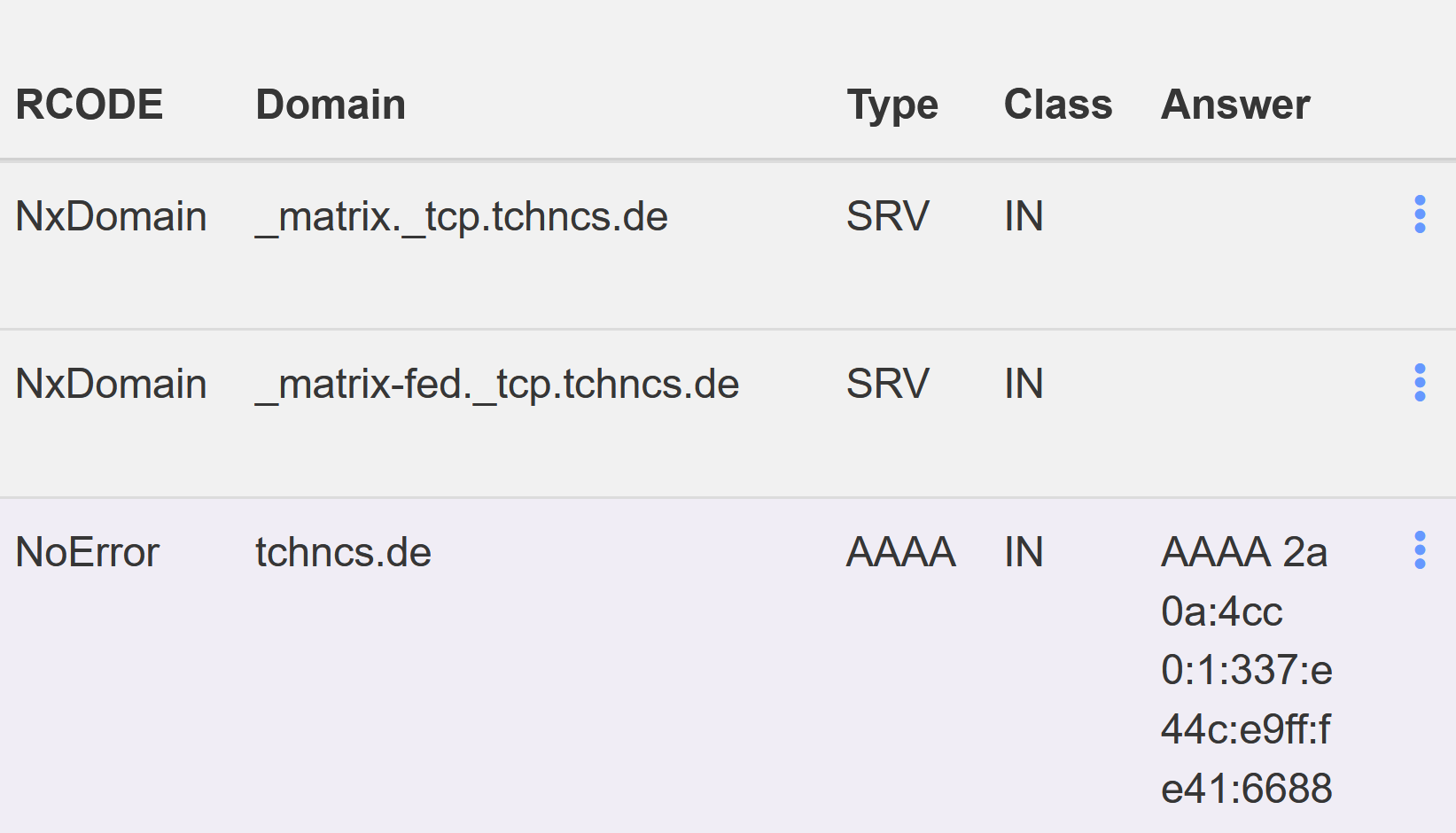Select the tchncs.de domain entry
Screen dimensions: 1456x833
coord(343,552)
